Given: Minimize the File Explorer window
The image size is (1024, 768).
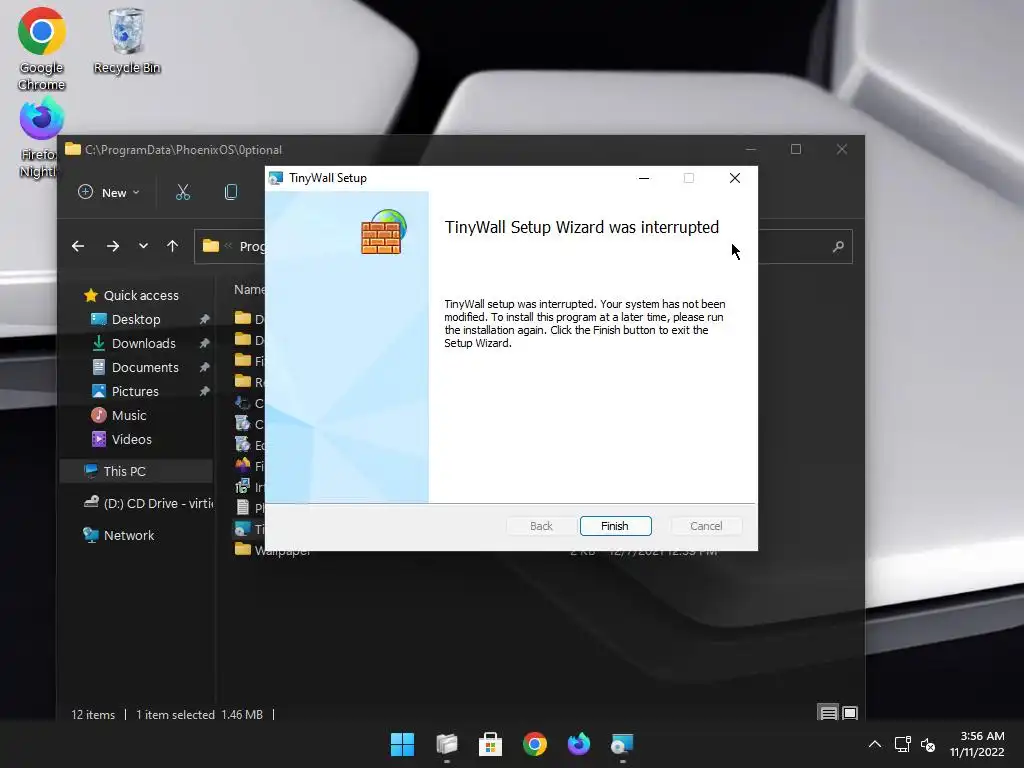Looking at the screenshot, I should point(751,150).
